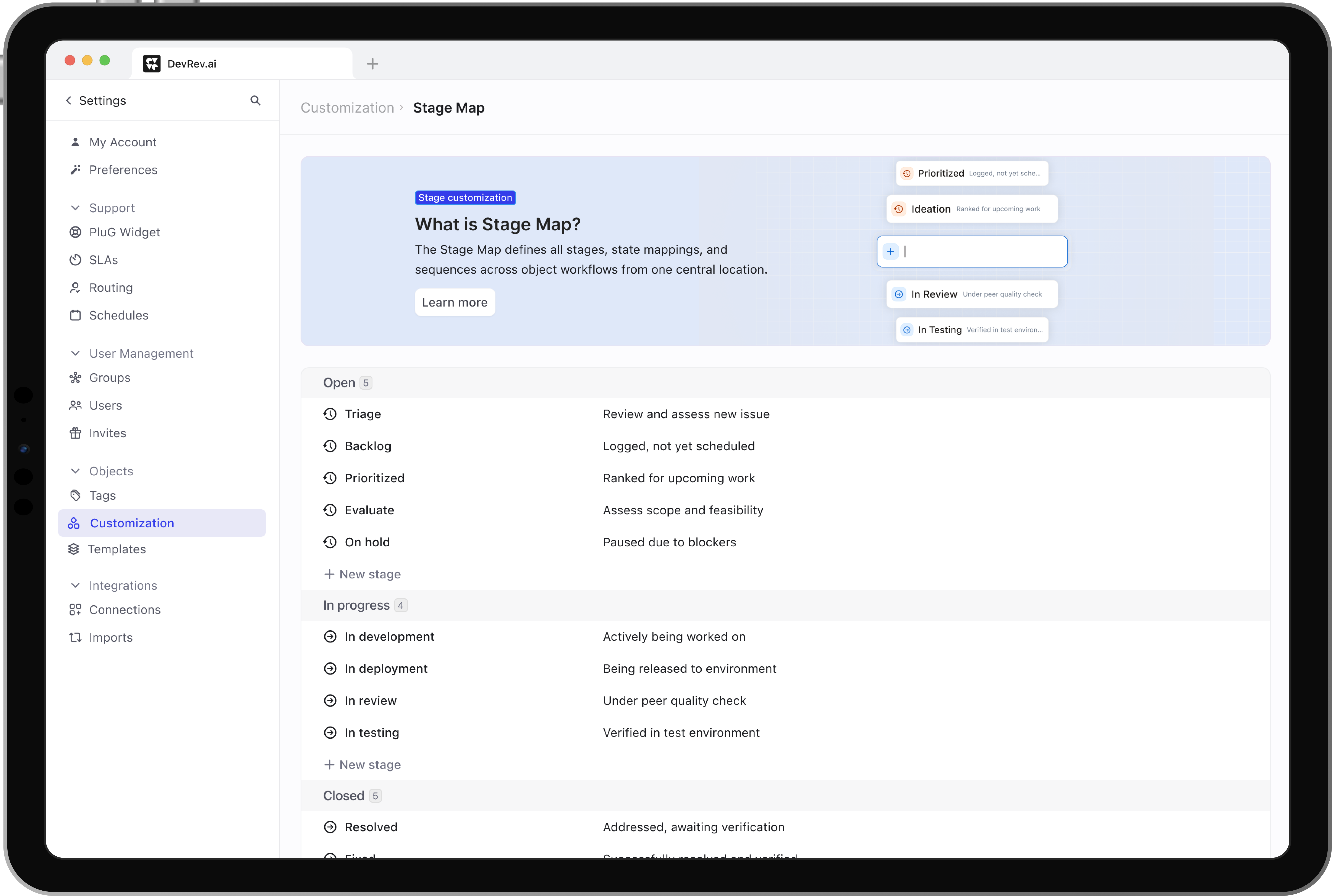Click the Invites gift icon
Screen dimensions: 1332x896
pos(75,433)
